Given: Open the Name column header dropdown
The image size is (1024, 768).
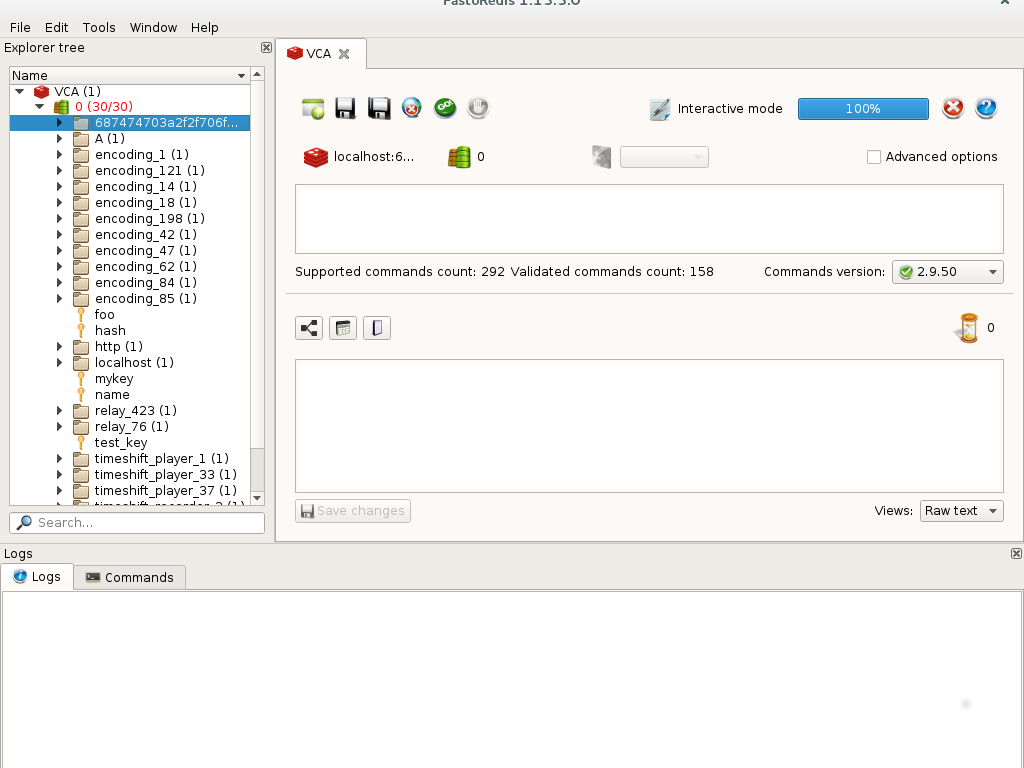Looking at the screenshot, I should click(241, 76).
